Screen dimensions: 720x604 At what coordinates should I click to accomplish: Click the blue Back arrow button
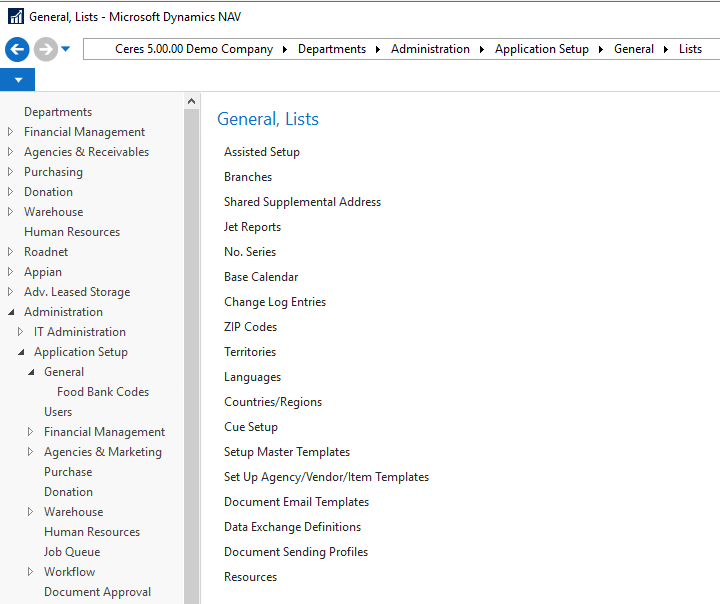tap(17, 49)
